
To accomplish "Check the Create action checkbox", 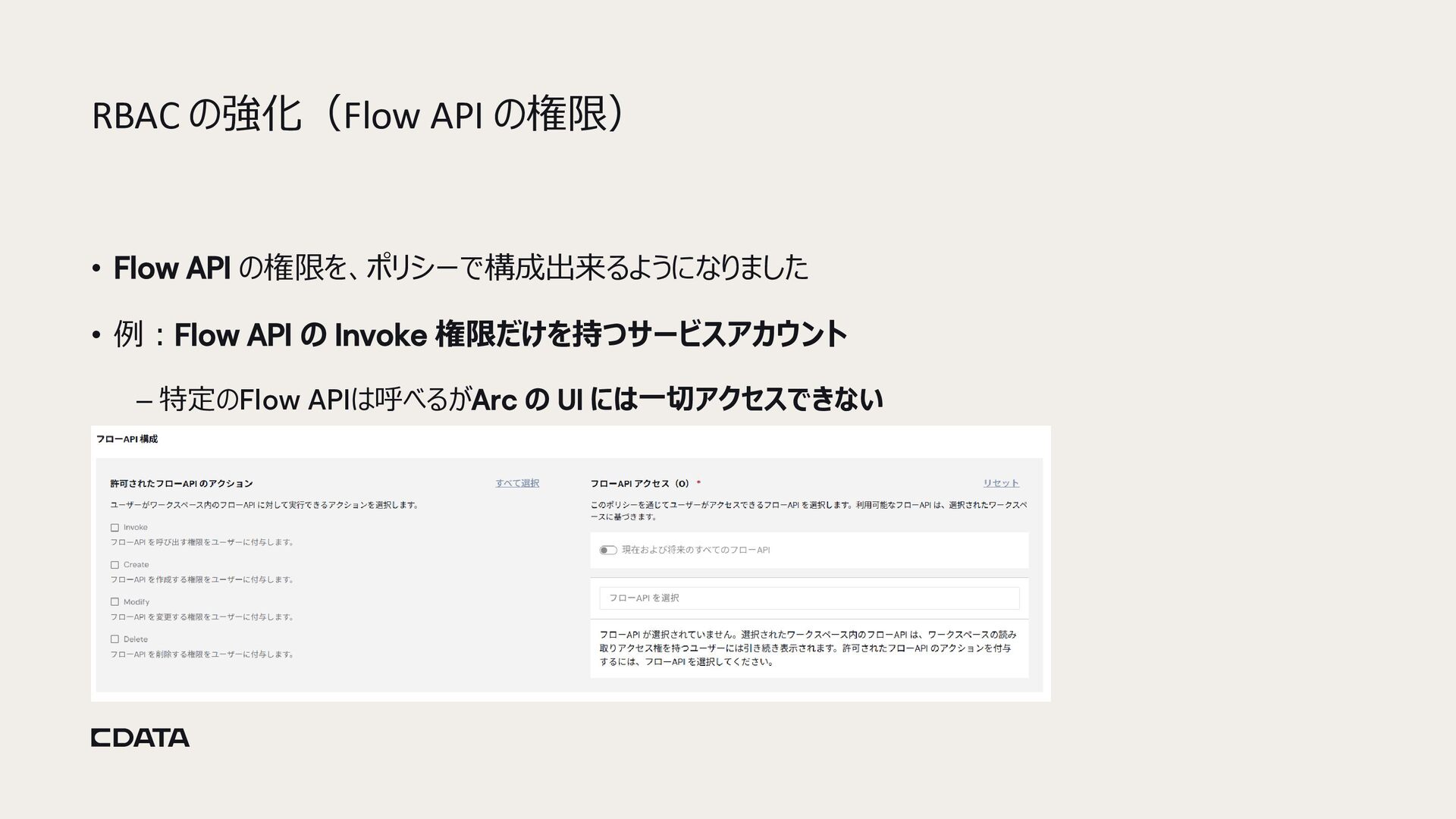I will (x=115, y=565).
